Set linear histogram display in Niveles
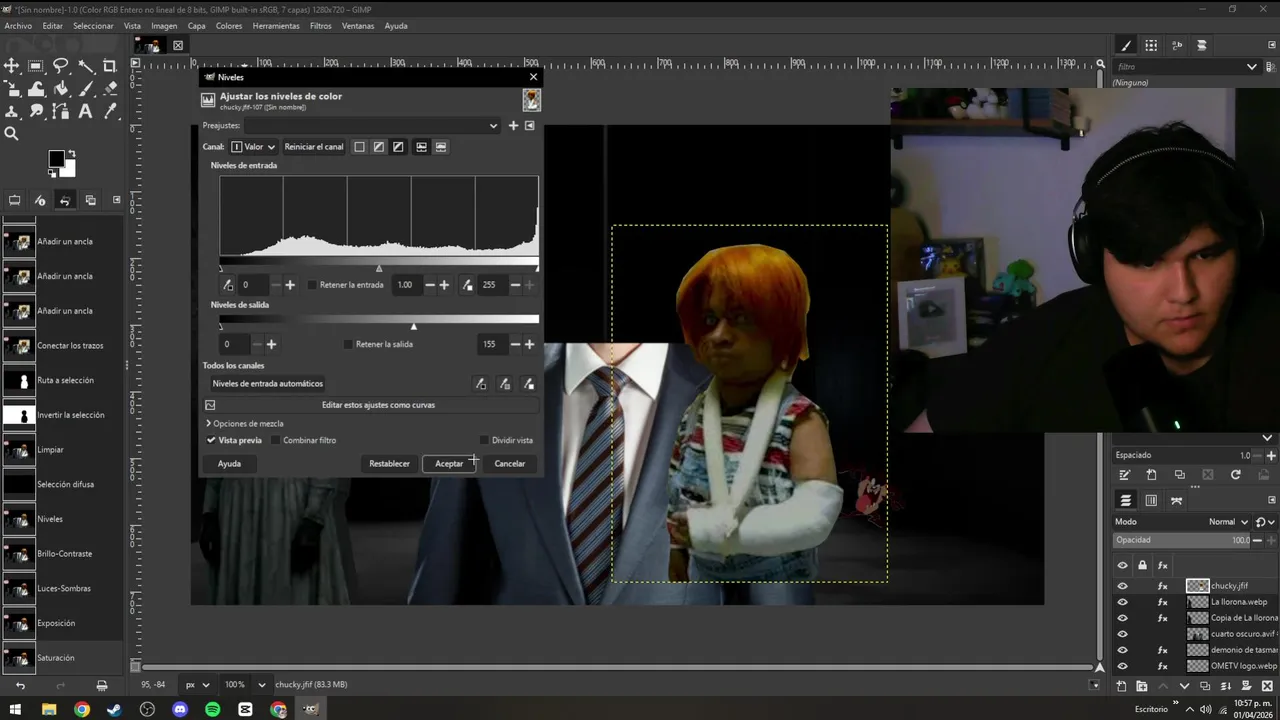This screenshot has height=720, width=1280. [421, 147]
